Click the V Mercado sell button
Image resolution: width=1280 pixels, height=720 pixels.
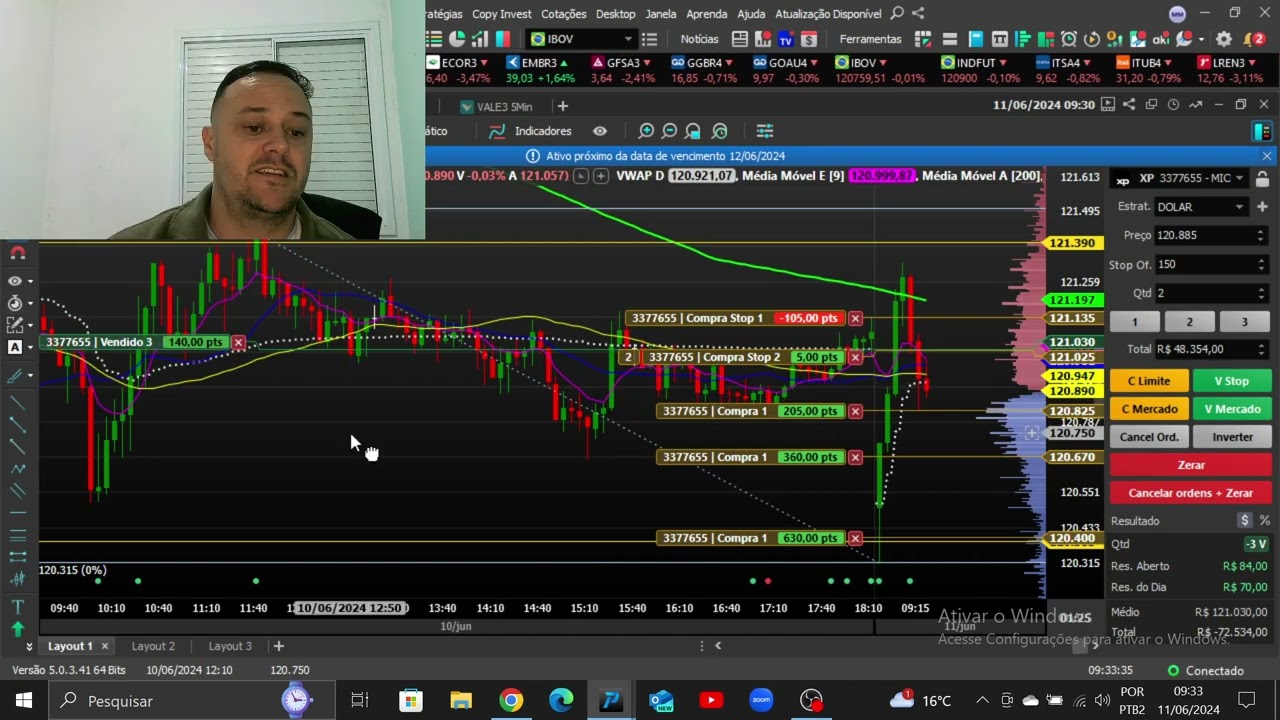[x=1231, y=409]
